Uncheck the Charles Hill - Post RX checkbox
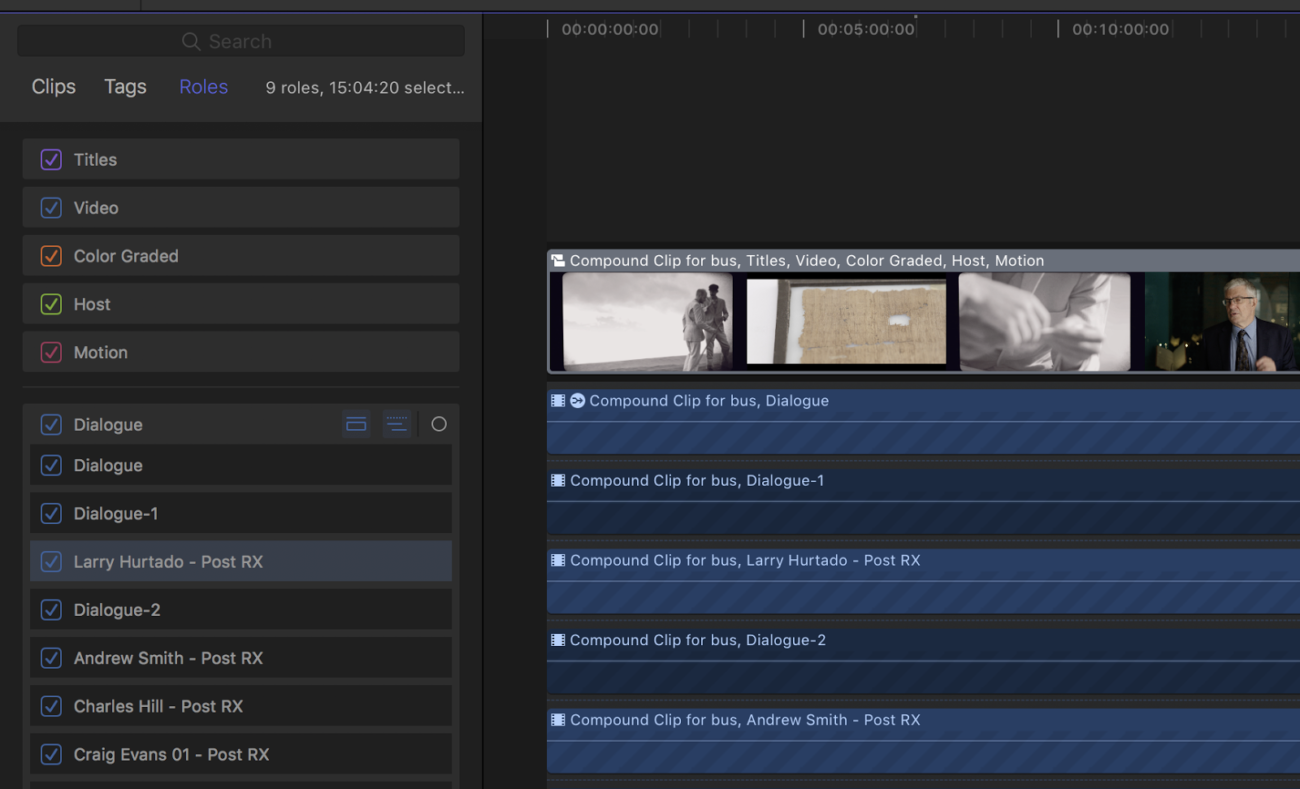This screenshot has height=789, width=1300. [x=51, y=706]
